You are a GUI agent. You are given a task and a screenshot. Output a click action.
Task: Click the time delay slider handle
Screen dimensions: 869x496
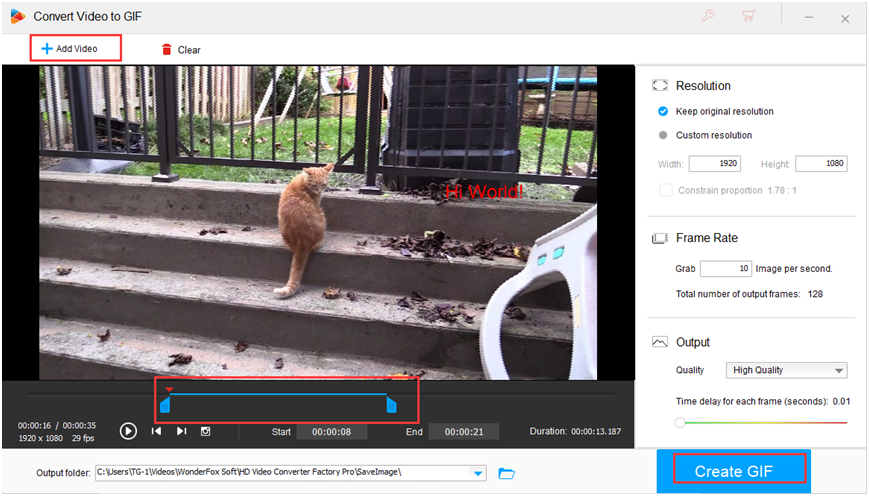680,422
